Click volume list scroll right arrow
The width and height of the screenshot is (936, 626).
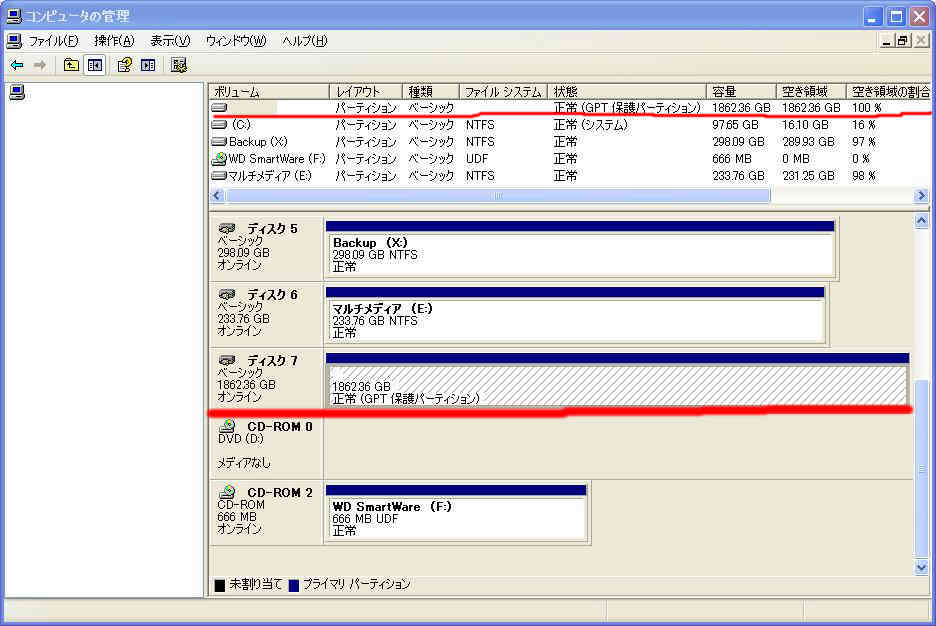921,195
